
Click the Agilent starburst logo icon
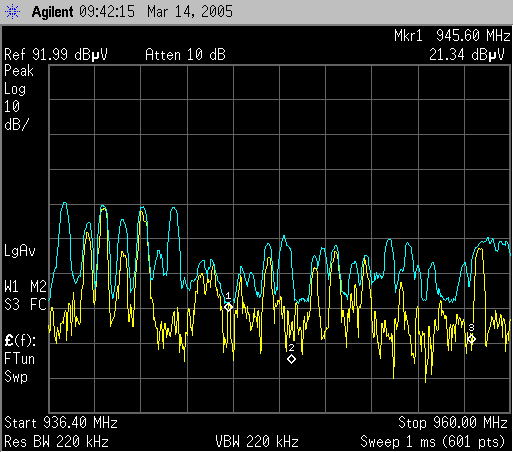click(12, 12)
